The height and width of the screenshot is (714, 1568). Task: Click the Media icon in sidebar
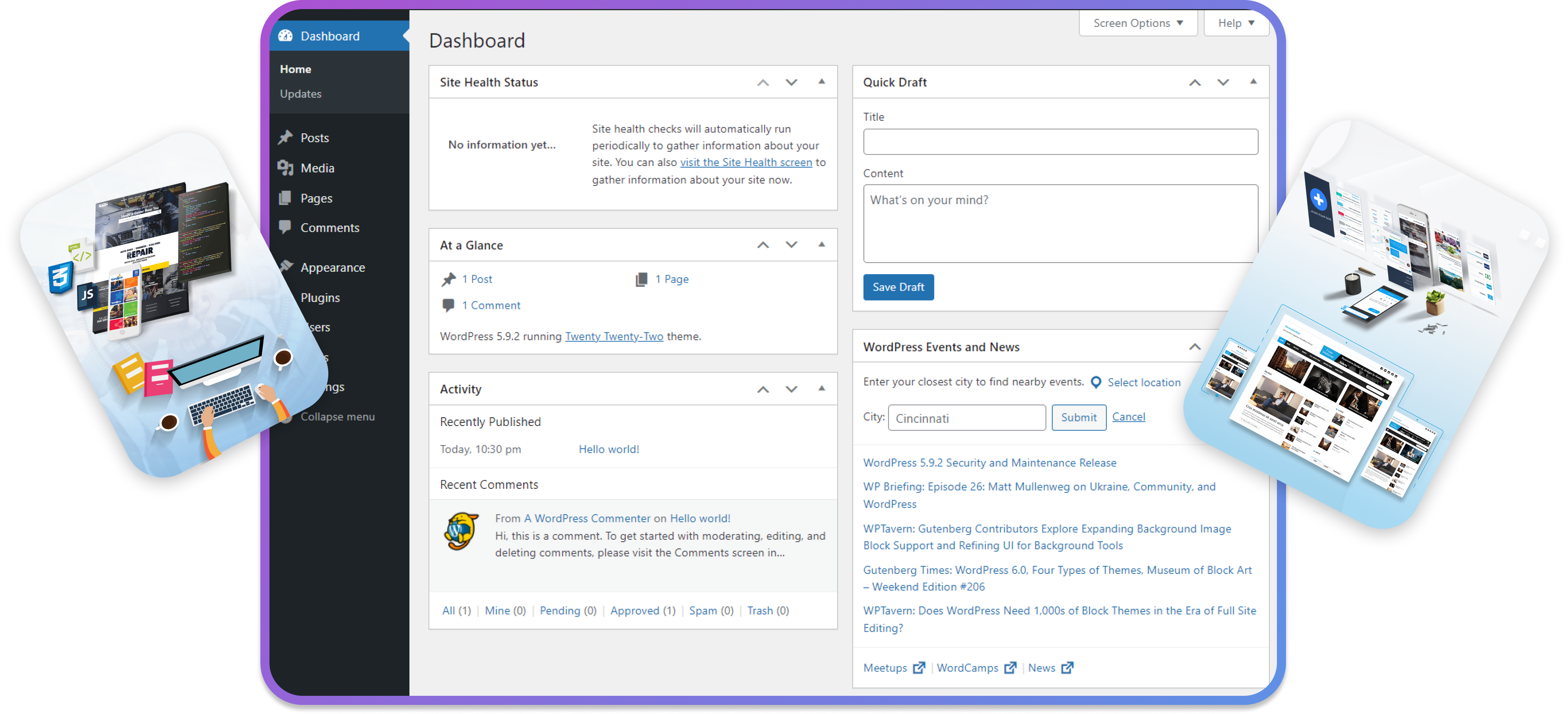(x=285, y=168)
